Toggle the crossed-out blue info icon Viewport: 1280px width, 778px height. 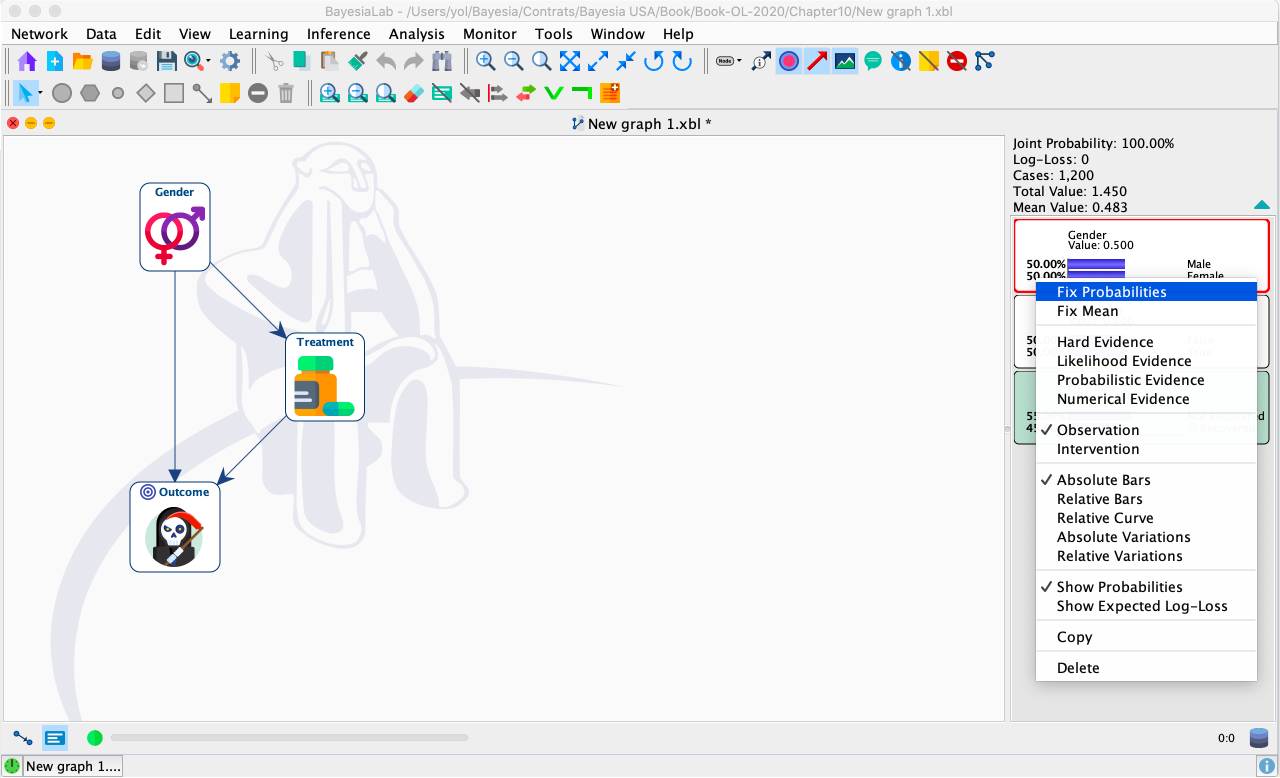(x=901, y=61)
